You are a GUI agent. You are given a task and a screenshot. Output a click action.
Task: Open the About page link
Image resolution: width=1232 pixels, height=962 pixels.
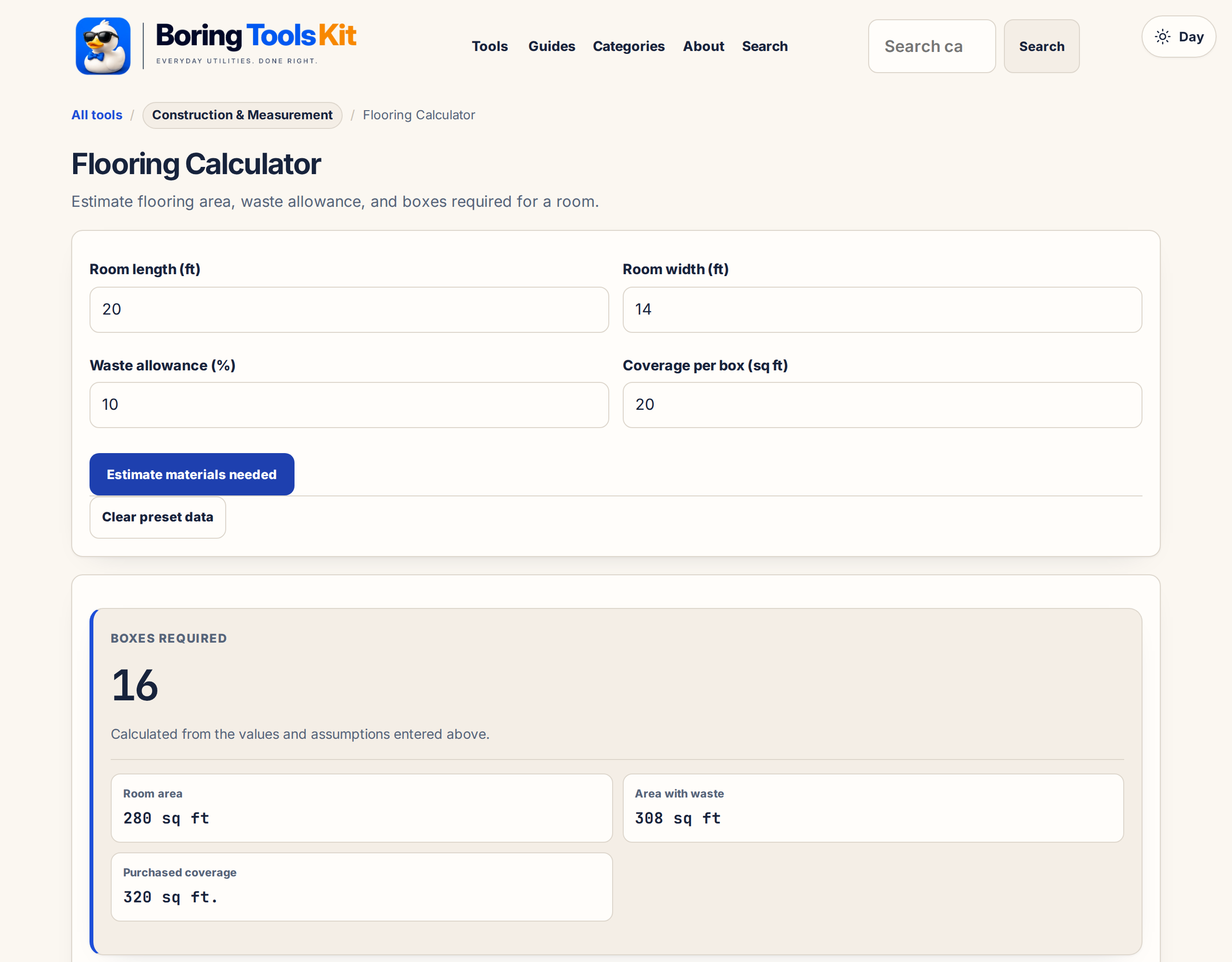pos(704,46)
